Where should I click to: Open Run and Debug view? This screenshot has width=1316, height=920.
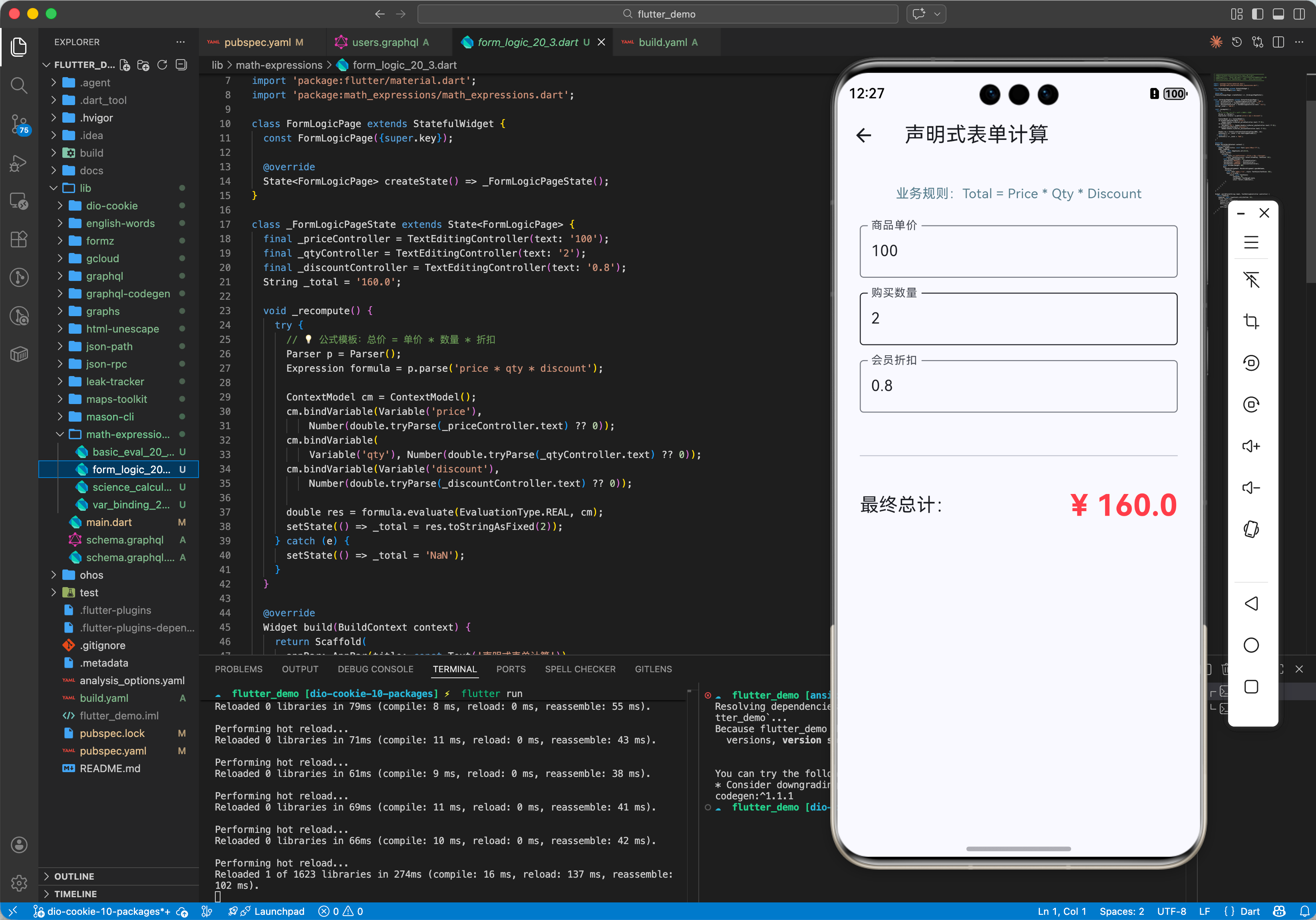click(x=19, y=163)
